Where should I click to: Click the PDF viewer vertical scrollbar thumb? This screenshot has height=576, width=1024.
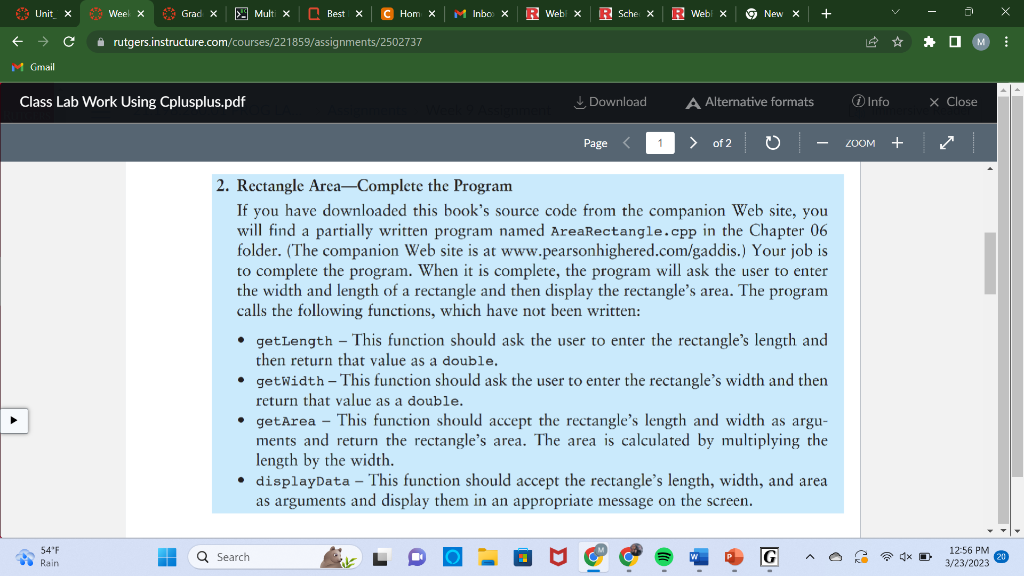[990, 263]
